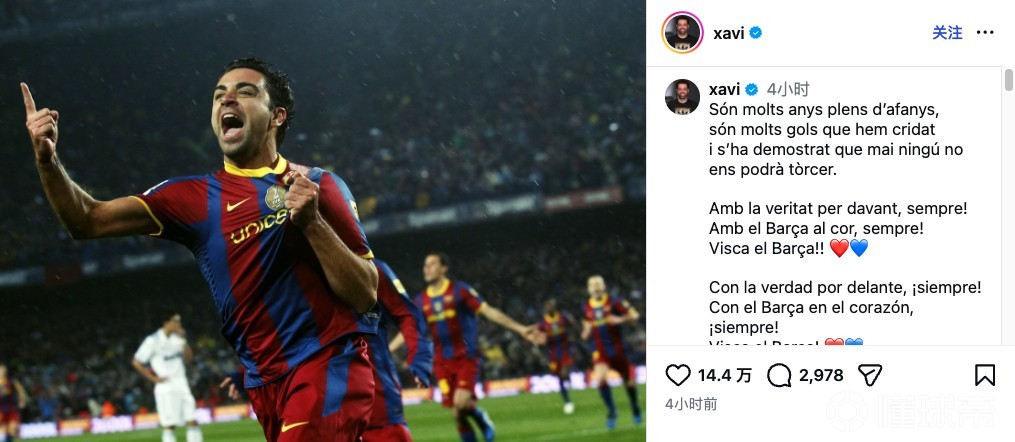This screenshot has height=442, width=1015.
Task: Click the 2,978 comments count
Action: click(821, 375)
